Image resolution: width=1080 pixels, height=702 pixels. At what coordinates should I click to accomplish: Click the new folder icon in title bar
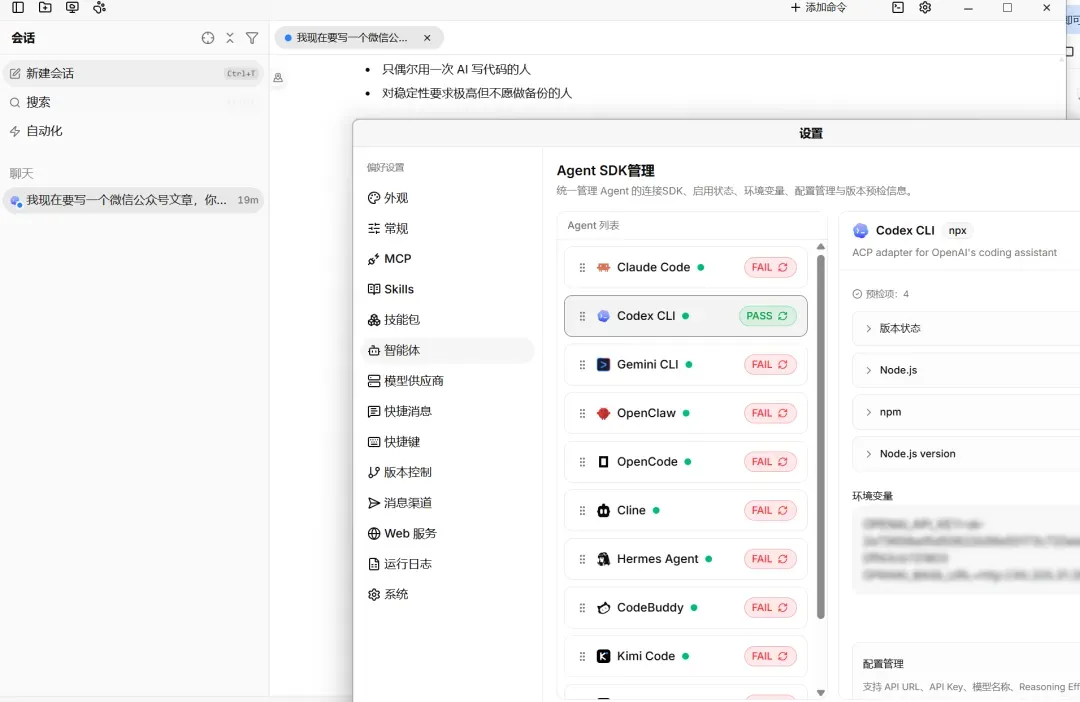tap(45, 8)
